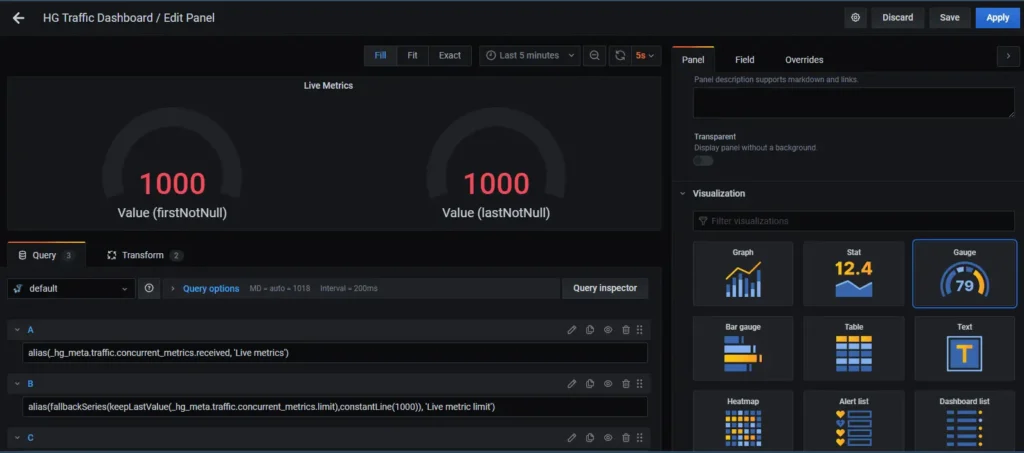The image size is (1024, 453).
Task: Open dashboard settings gear icon
Action: pos(856,18)
